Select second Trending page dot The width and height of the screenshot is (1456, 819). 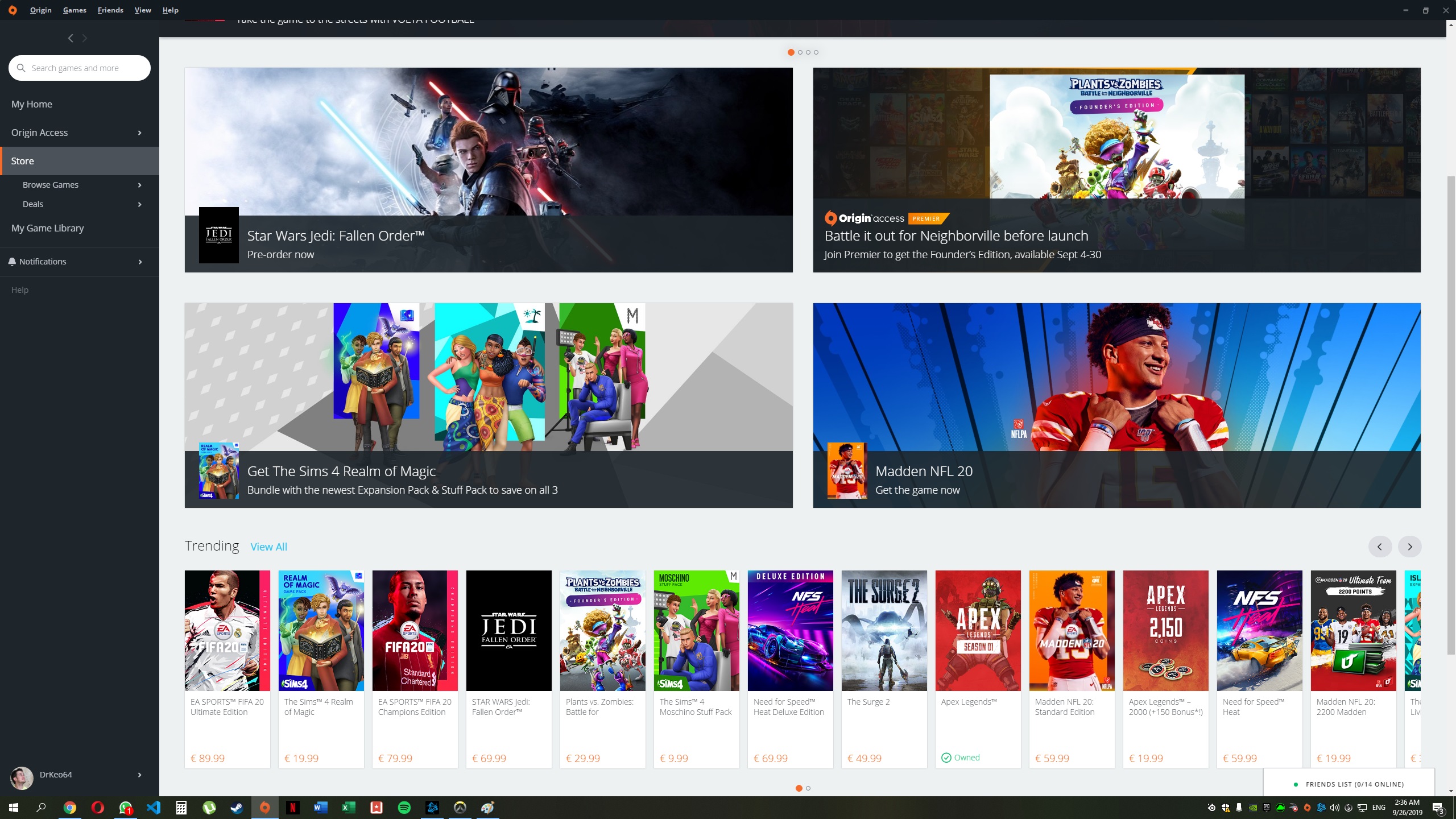pyautogui.click(x=808, y=788)
